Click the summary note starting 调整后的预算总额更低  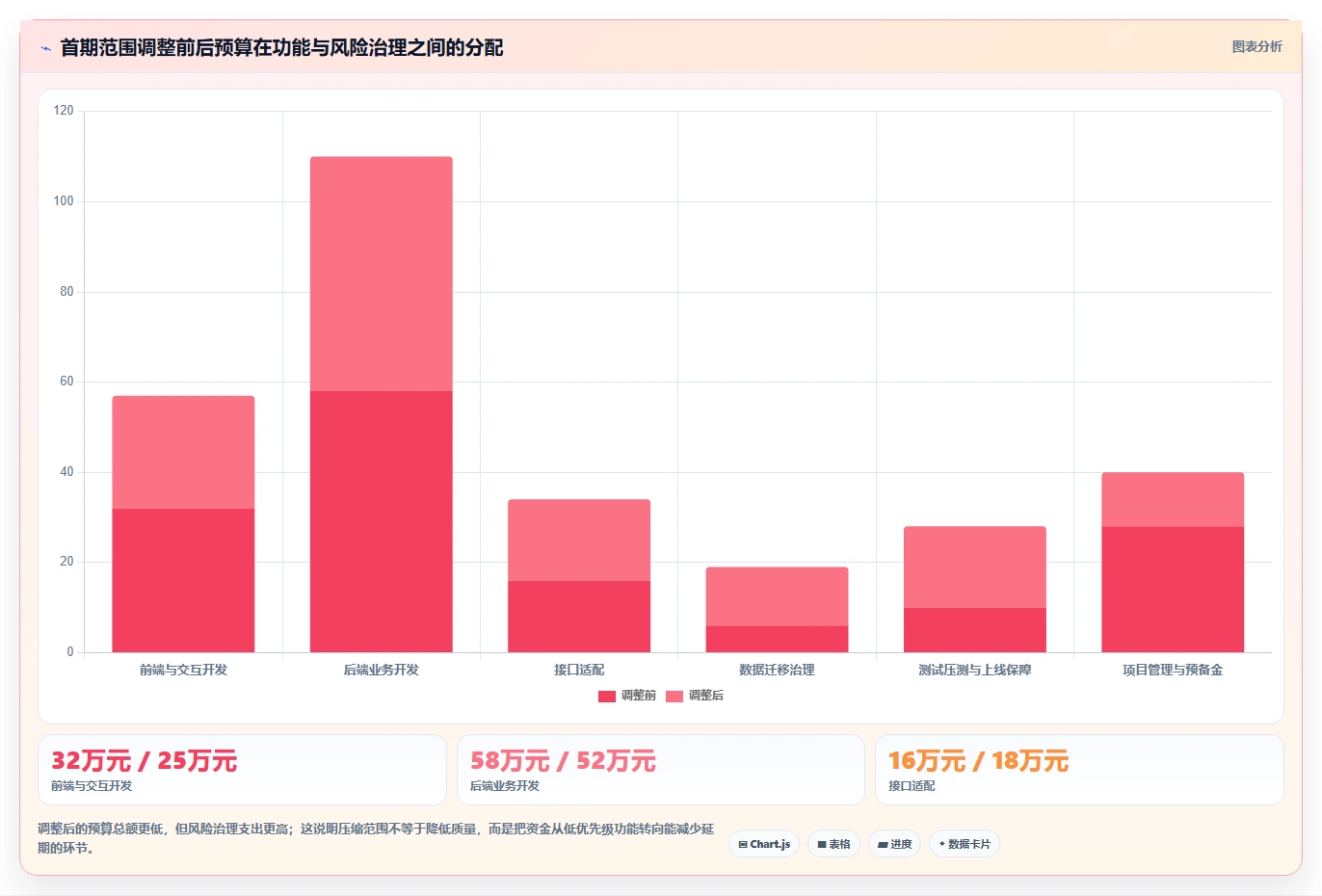coord(376,838)
